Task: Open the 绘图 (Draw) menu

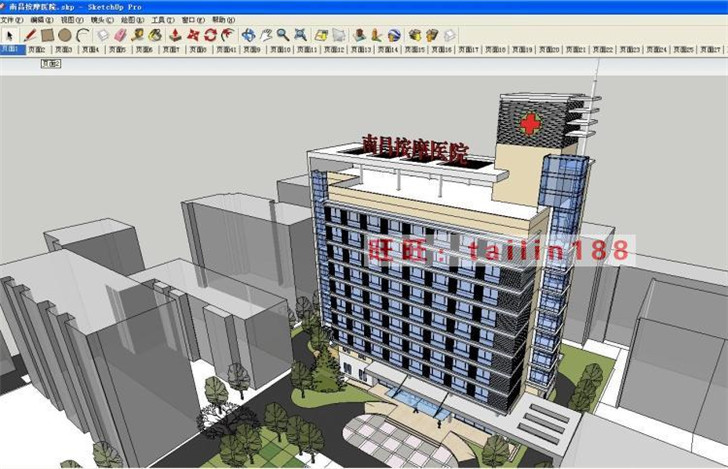Action: pos(132,20)
